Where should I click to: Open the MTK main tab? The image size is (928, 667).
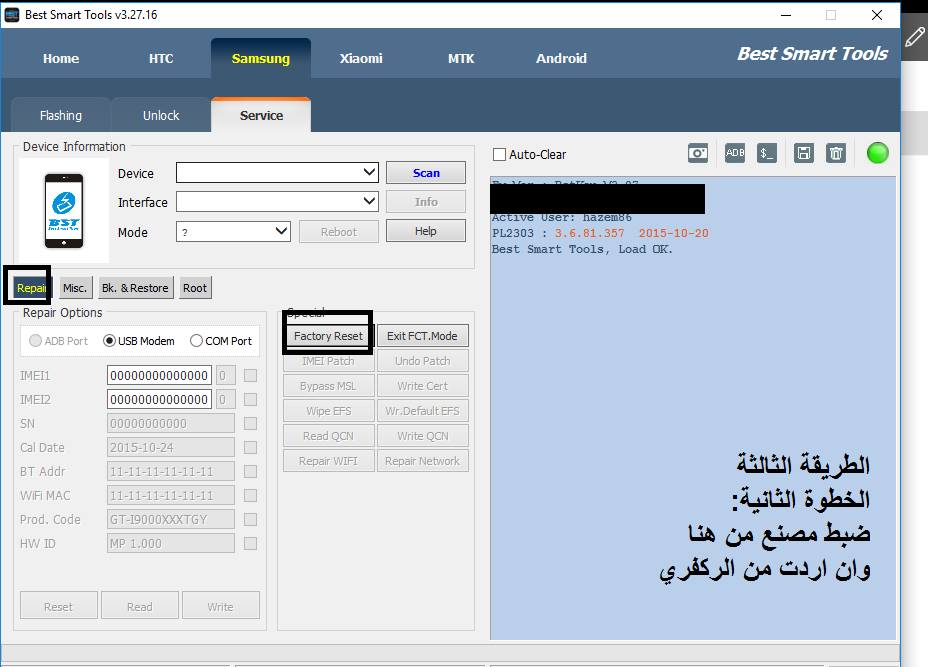tap(461, 58)
